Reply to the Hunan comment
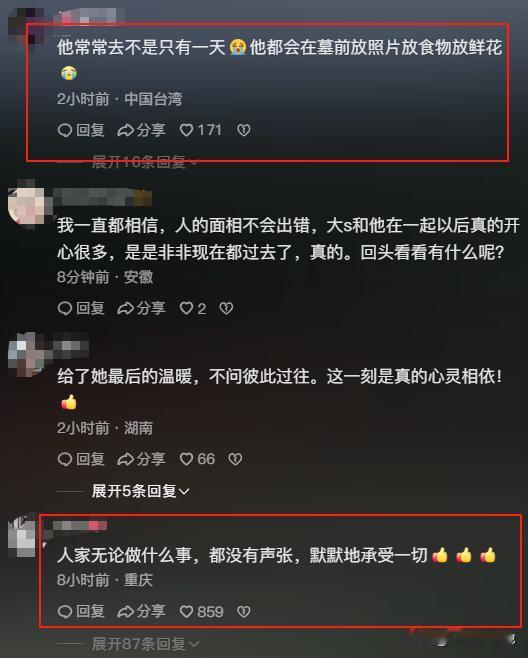This screenshot has width=528, height=658. [x=81, y=459]
